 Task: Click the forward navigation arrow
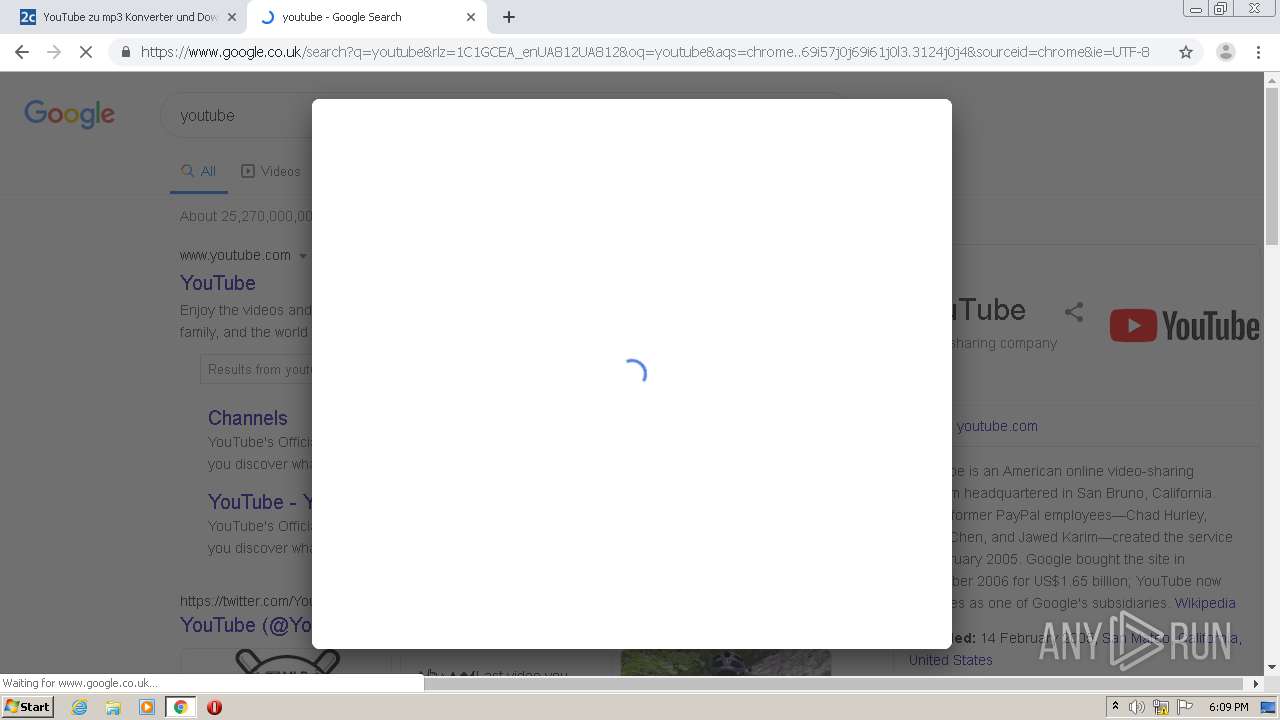pyautogui.click(x=54, y=52)
